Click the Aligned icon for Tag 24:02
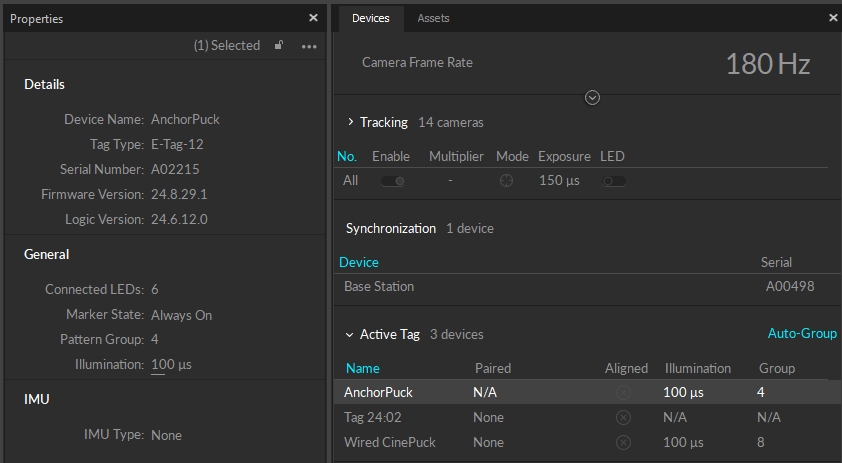Viewport: 842px width, 463px height. pos(623,417)
